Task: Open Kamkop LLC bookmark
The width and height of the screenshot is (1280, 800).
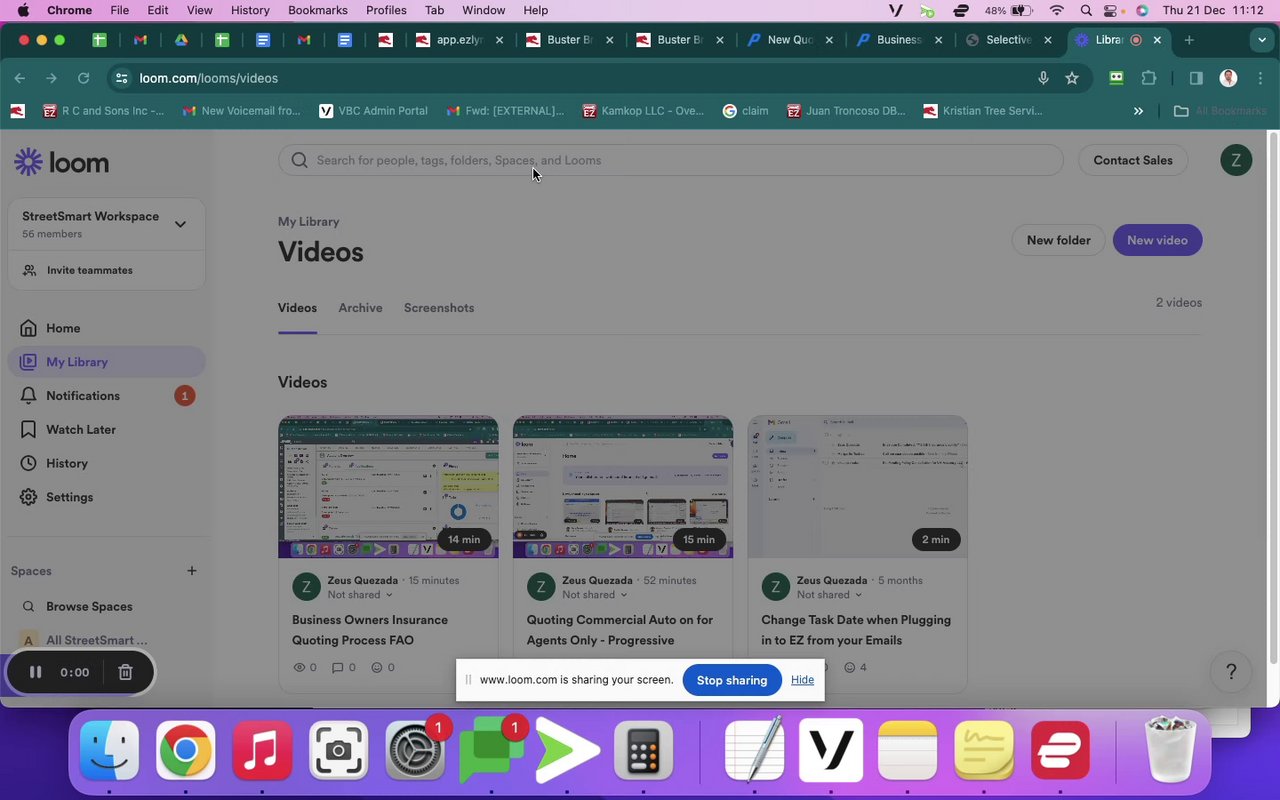Action: [643, 111]
